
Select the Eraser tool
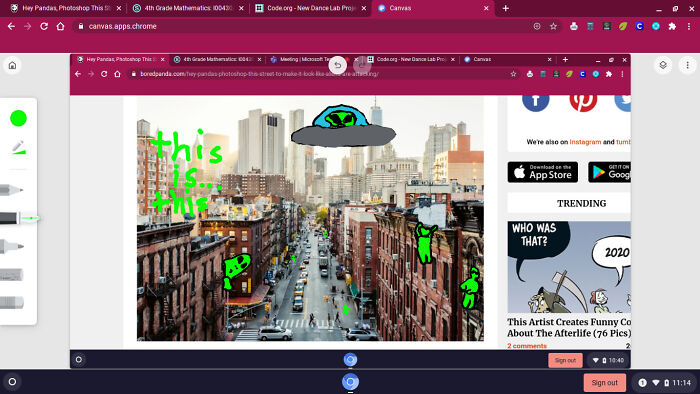click(12, 303)
